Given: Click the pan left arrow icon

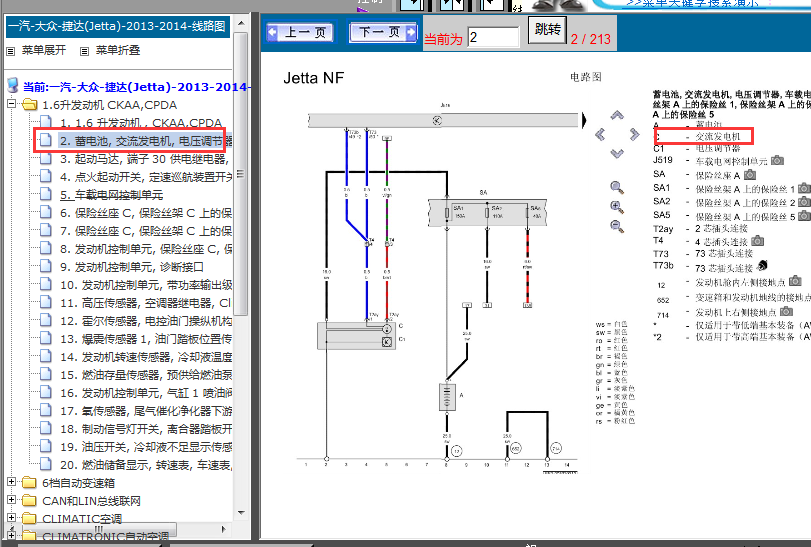Looking at the screenshot, I should [x=602, y=135].
